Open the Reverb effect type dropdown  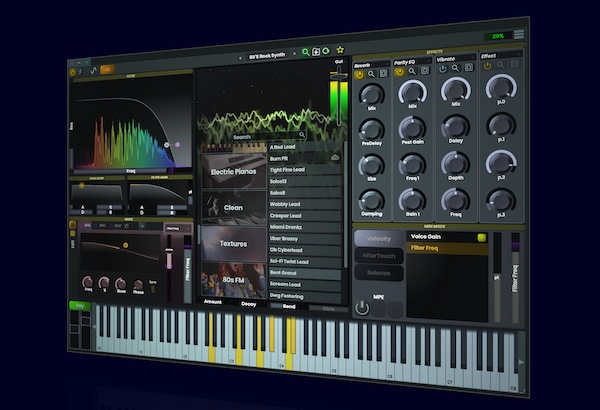click(371, 65)
